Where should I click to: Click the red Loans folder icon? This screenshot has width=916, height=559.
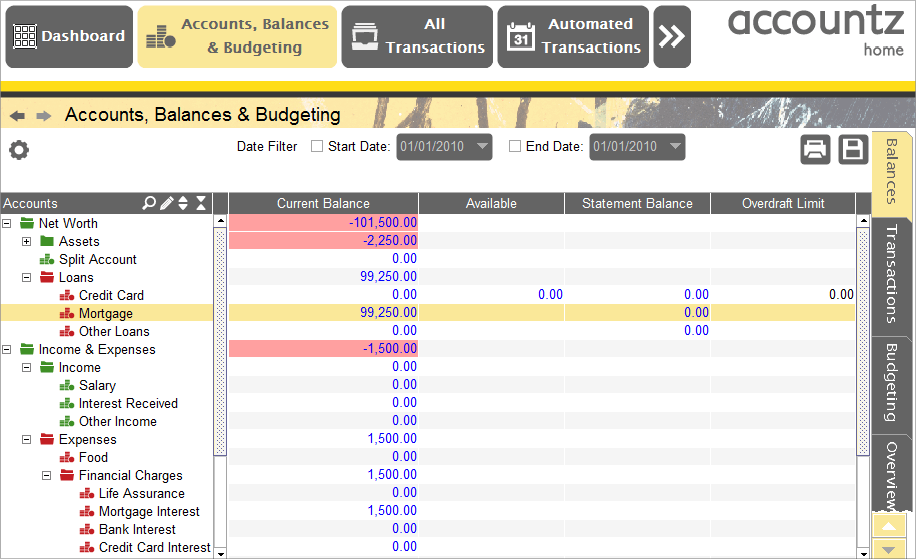point(47,277)
